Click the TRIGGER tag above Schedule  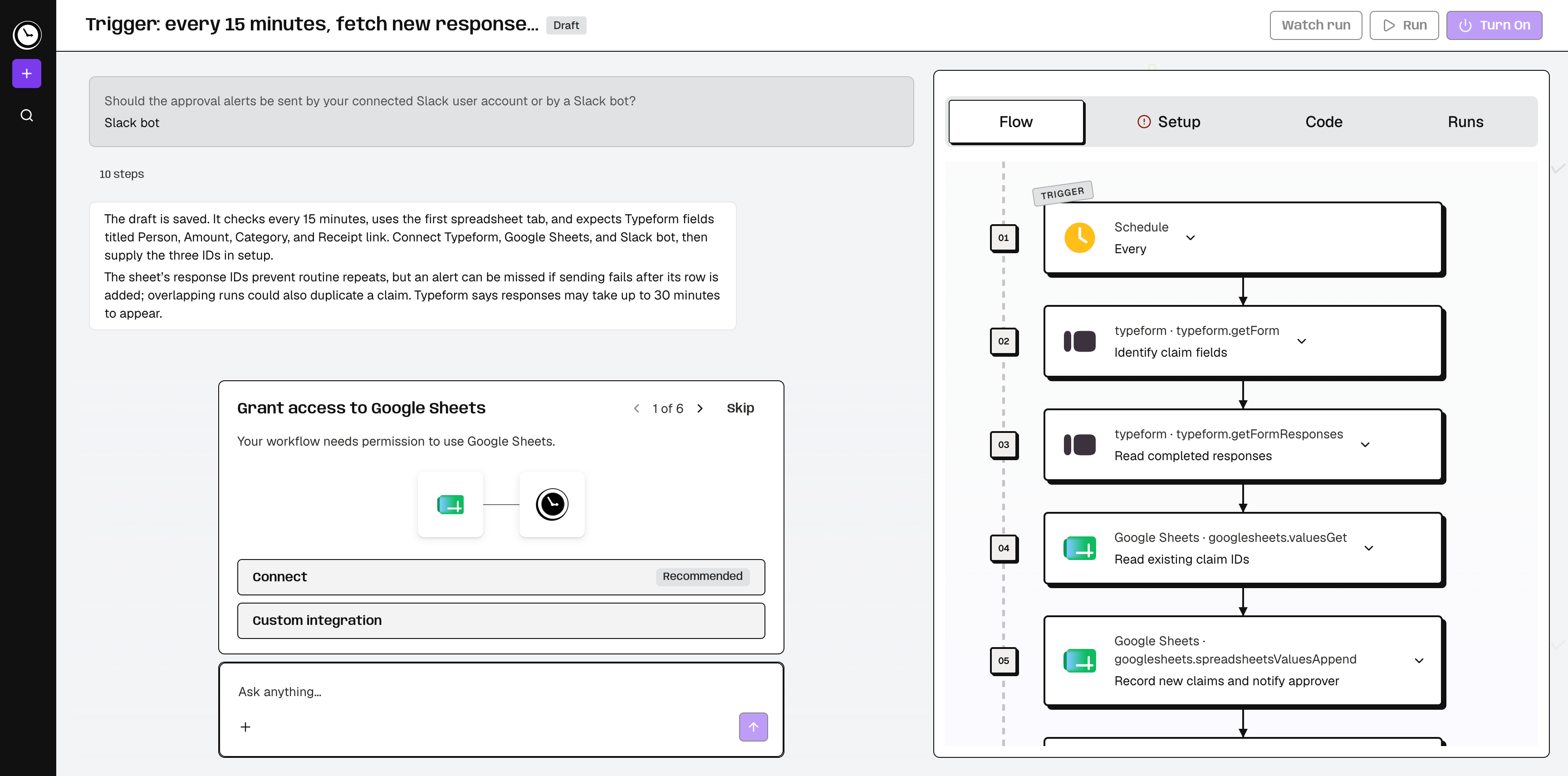click(1062, 193)
